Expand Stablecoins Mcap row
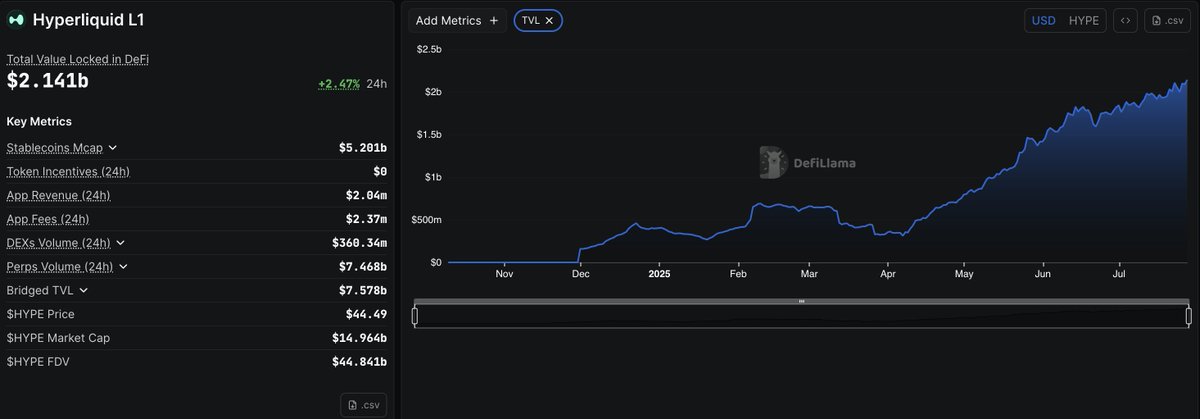The image size is (1200, 419). [x=112, y=148]
